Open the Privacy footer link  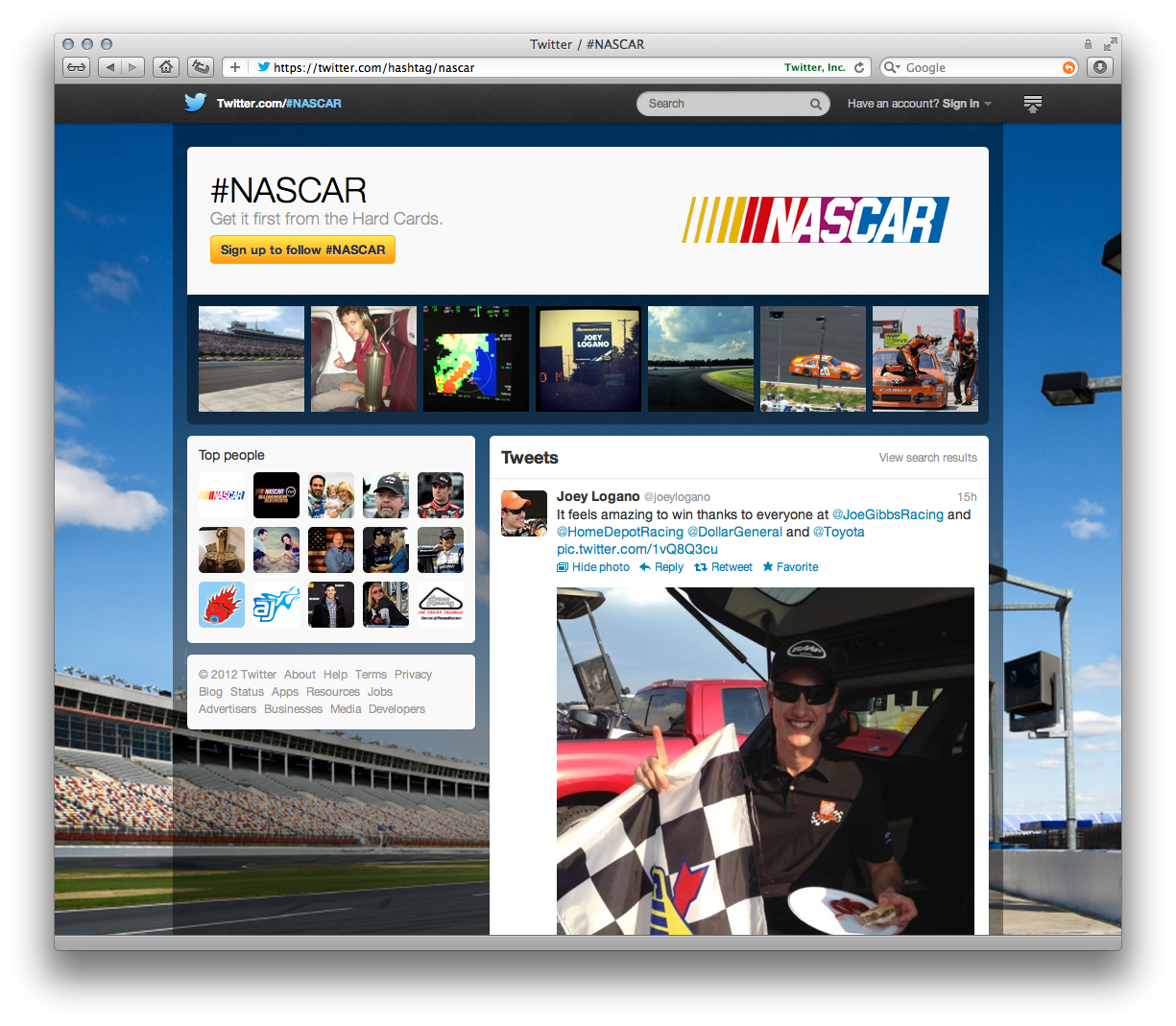(413, 675)
